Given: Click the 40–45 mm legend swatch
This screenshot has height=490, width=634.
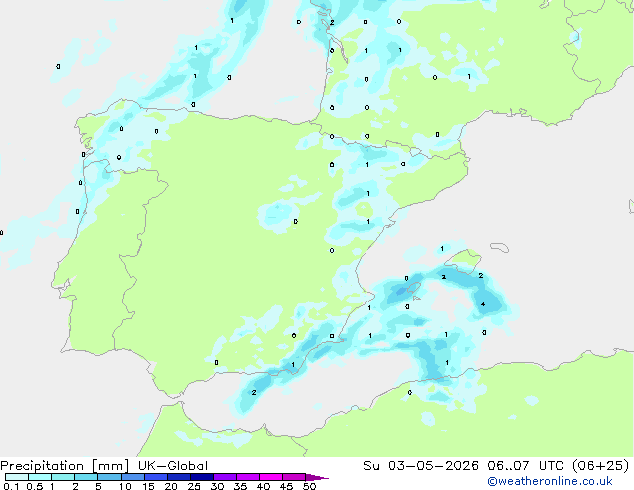Looking at the screenshot, I should [x=271, y=477].
